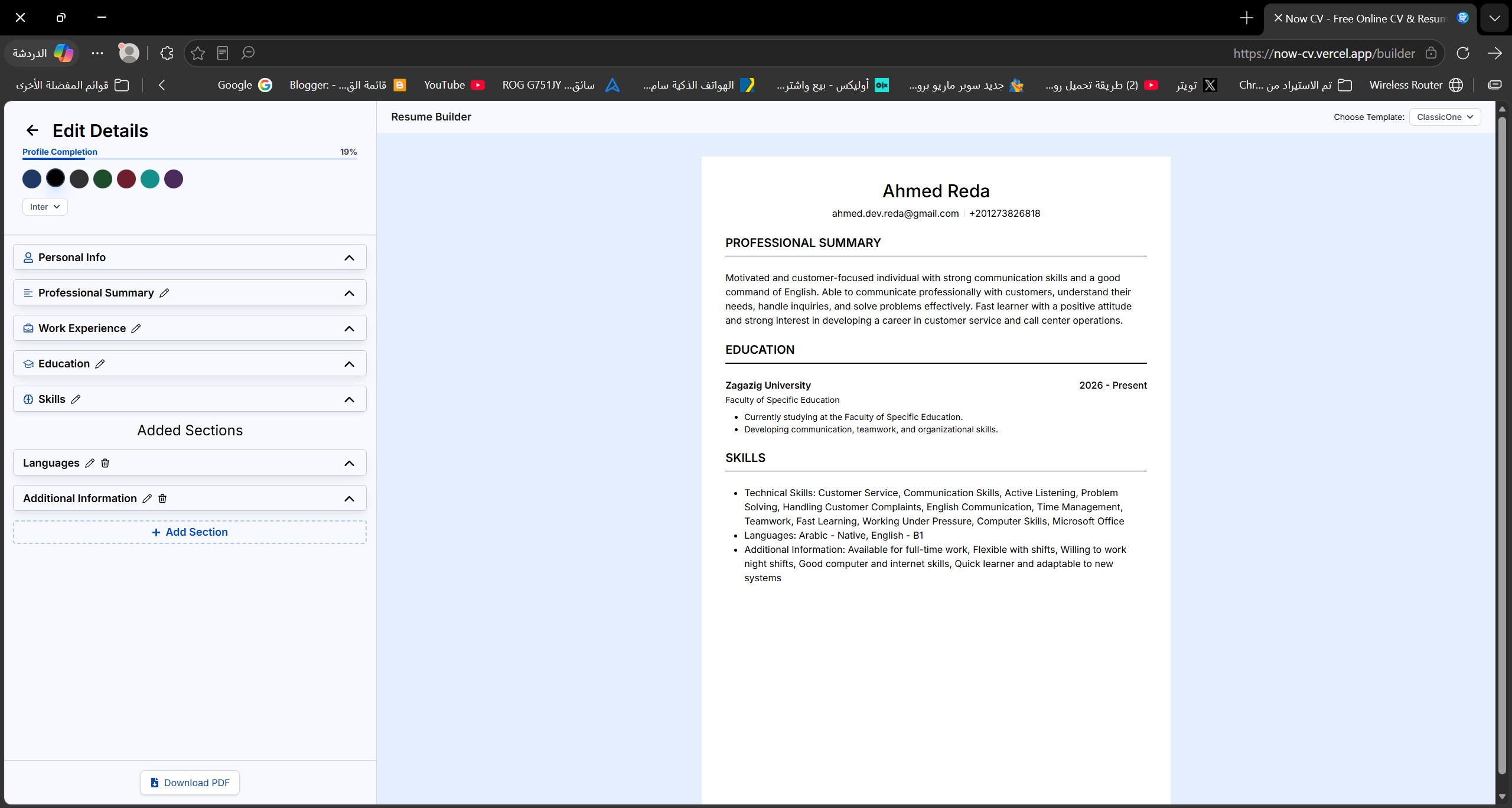
Task: Expand the Personal Info section chevron
Action: pyautogui.click(x=350, y=258)
